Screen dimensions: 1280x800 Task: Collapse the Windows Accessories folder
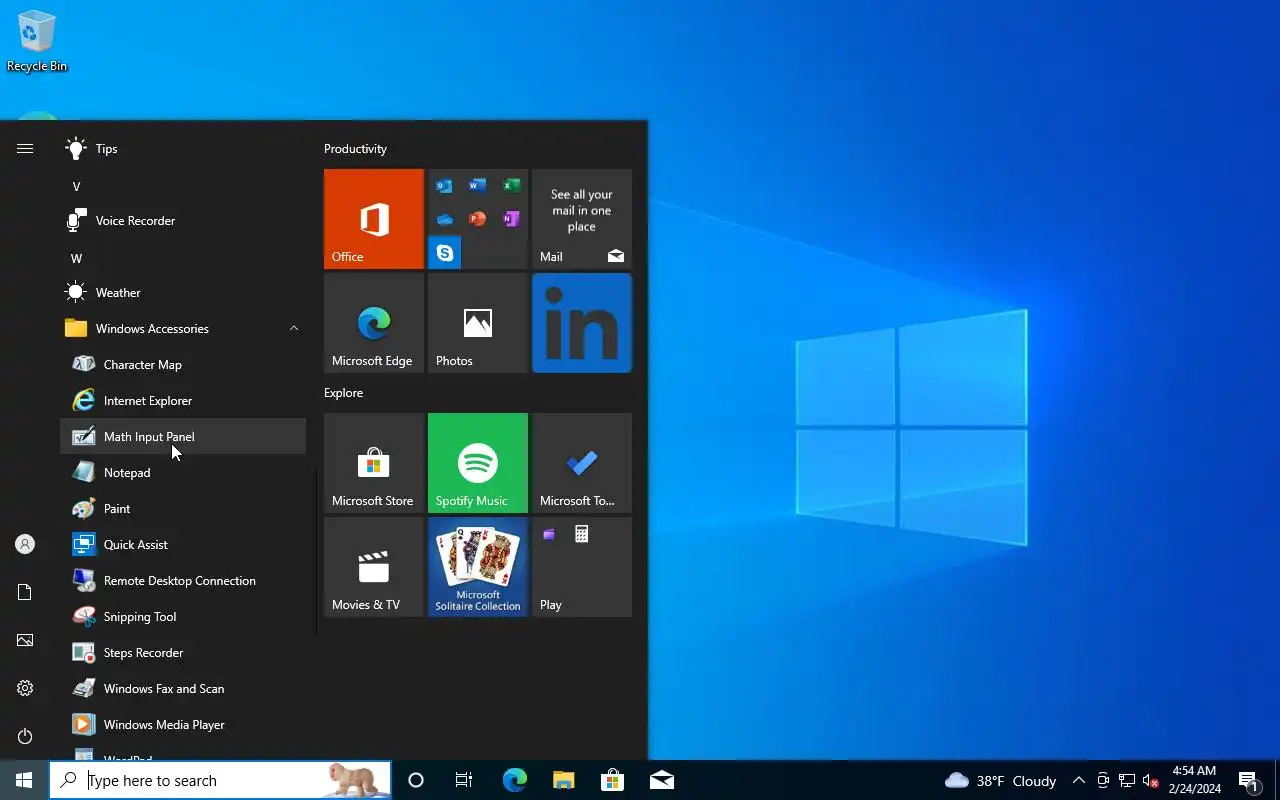pyautogui.click(x=183, y=329)
